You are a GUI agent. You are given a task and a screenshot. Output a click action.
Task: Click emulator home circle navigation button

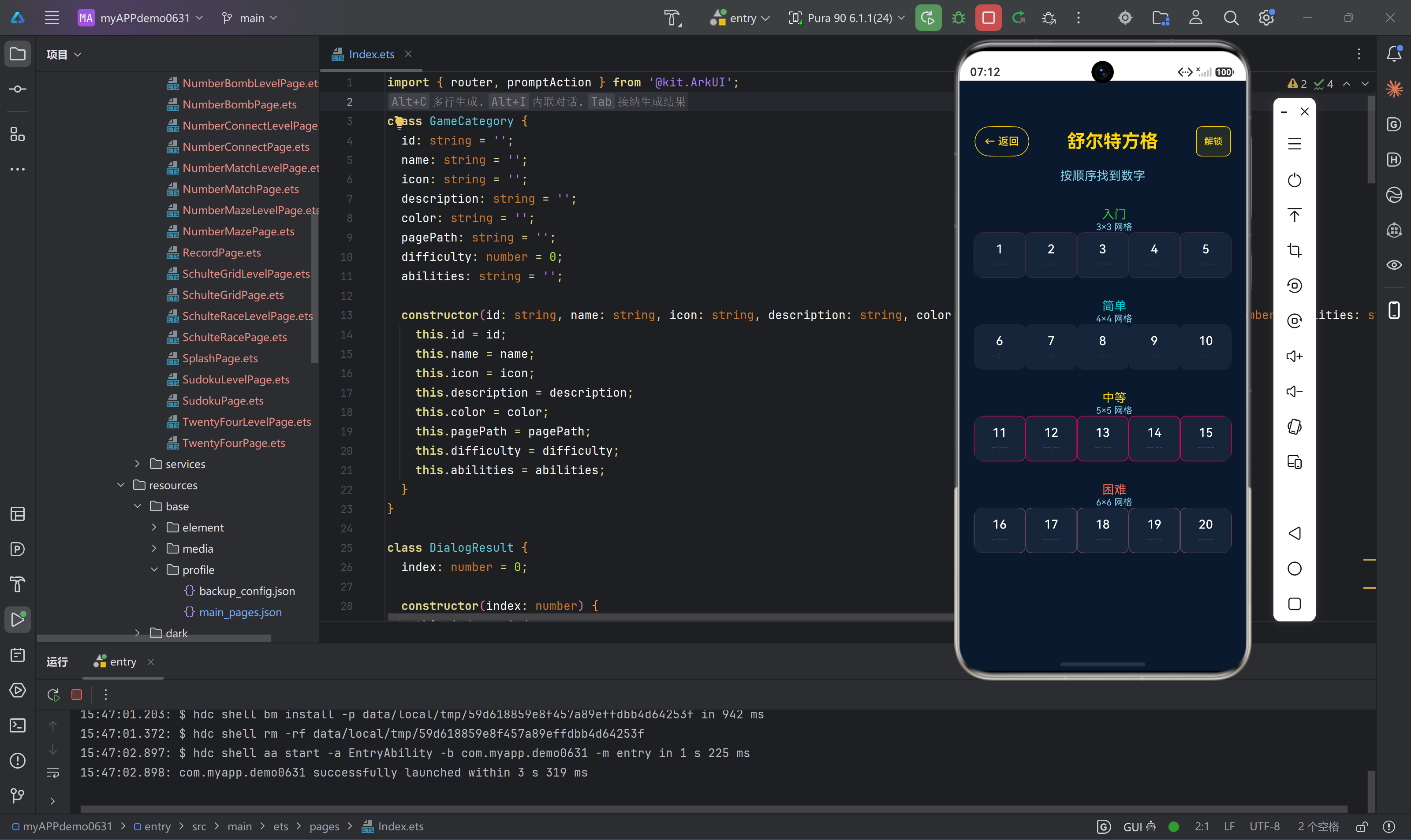pos(1294,569)
